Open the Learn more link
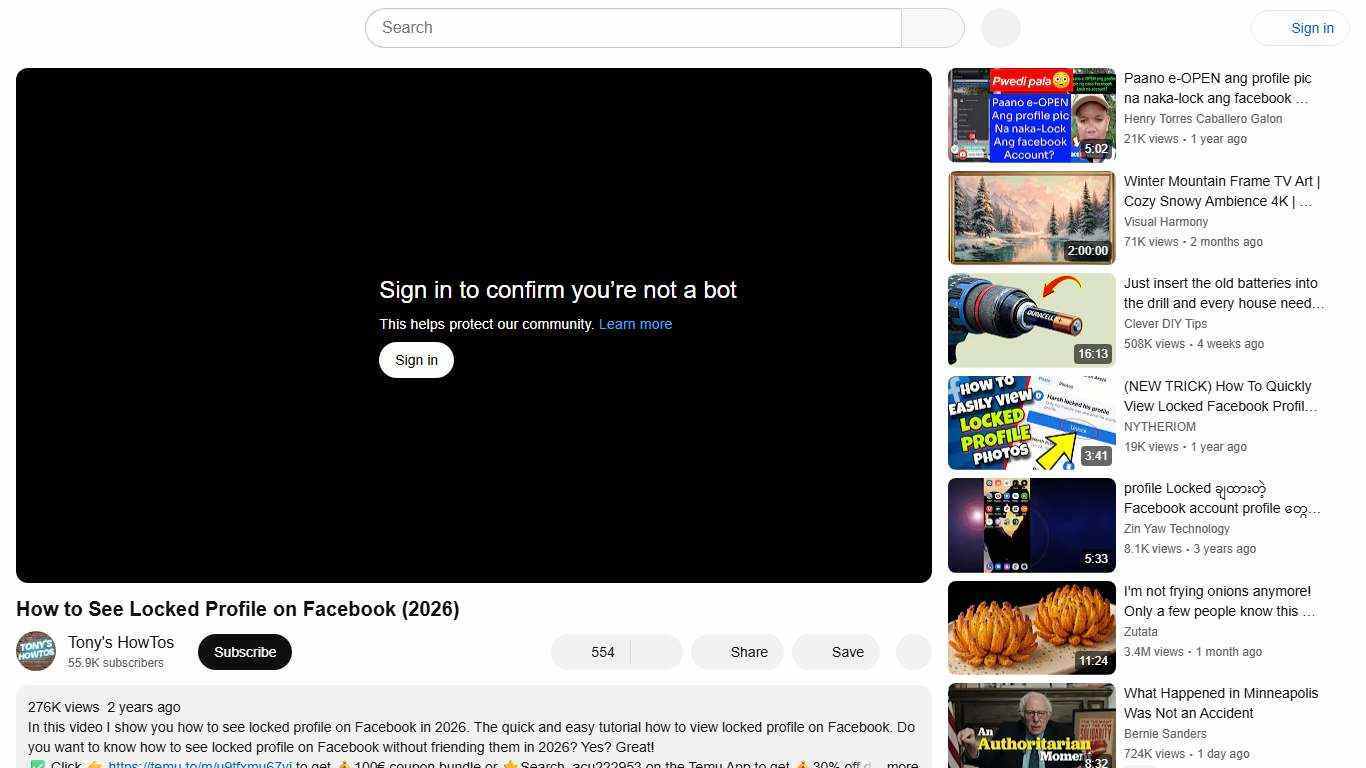 (635, 323)
